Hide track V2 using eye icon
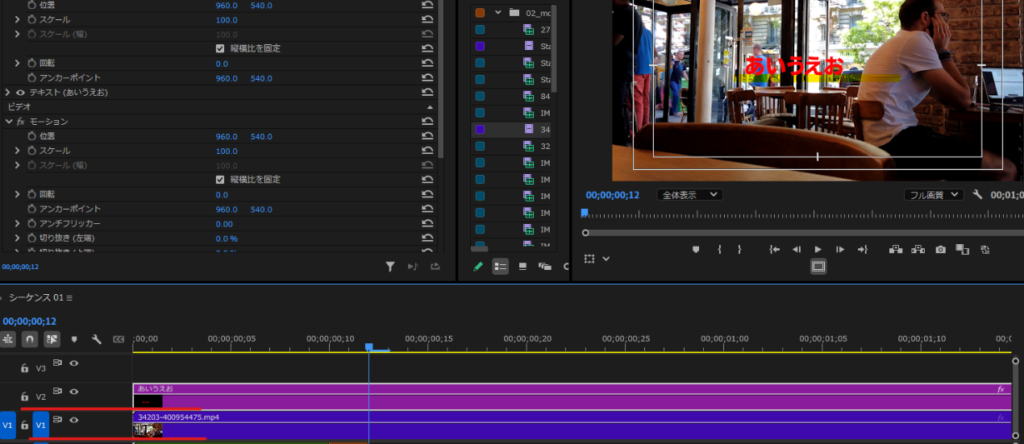Image resolution: width=1024 pixels, height=444 pixels. click(74, 391)
